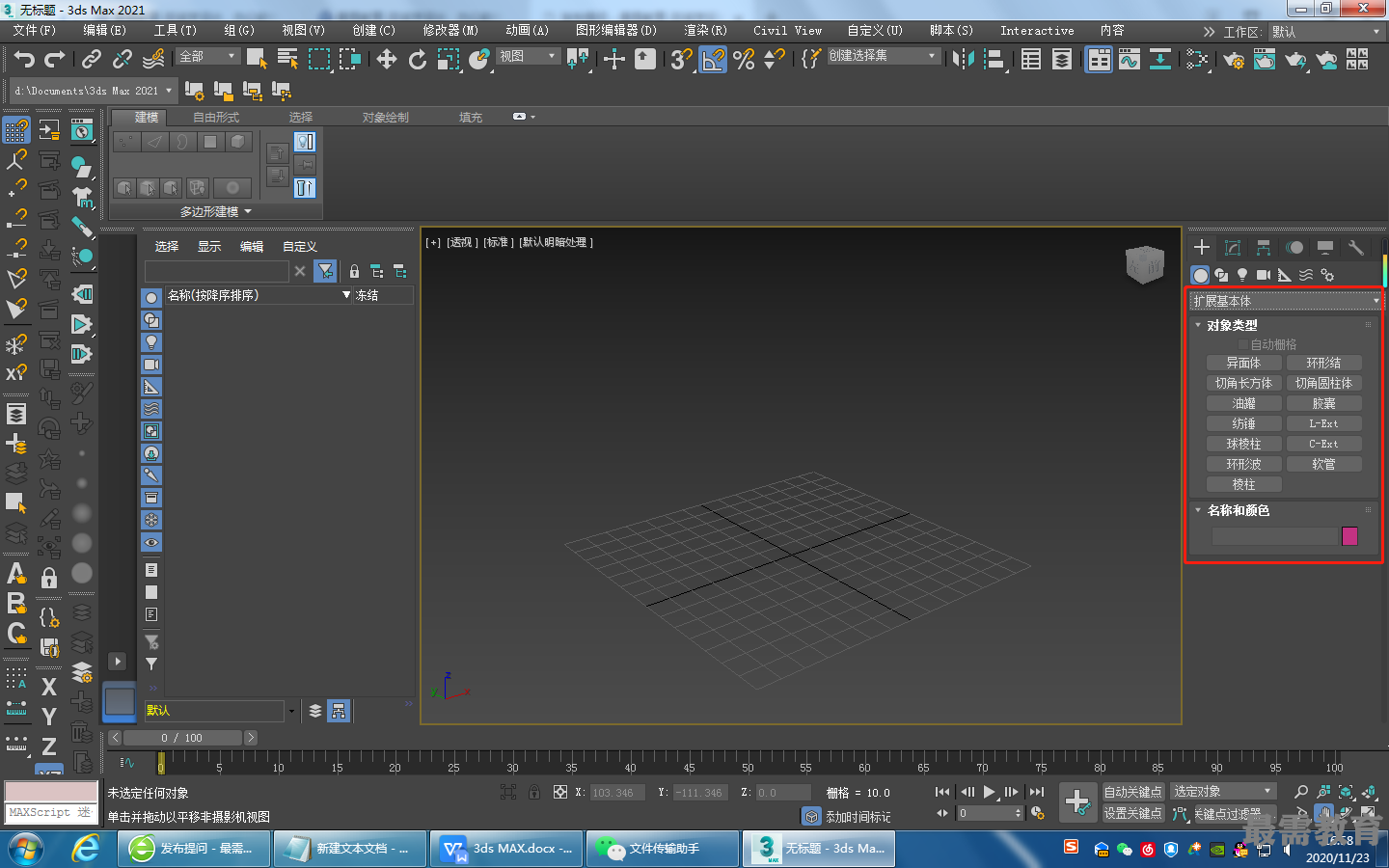Click the MAXScript listener field
Image resolution: width=1389 pixels, height=868 pixels.
tap(50, 812)
